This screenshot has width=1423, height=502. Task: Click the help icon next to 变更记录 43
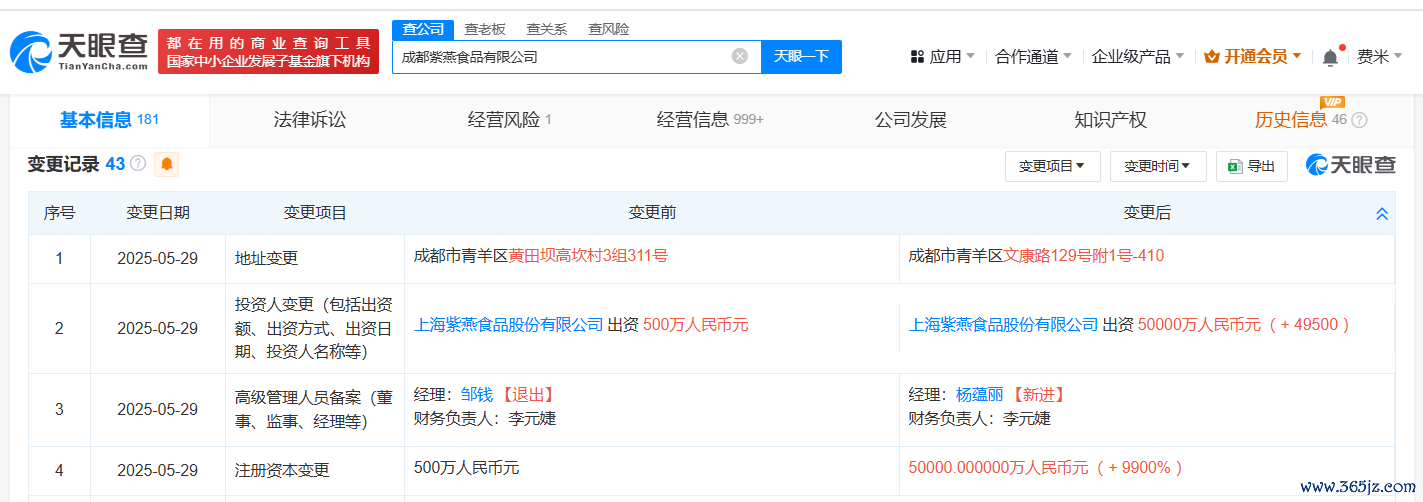(138, 164)
